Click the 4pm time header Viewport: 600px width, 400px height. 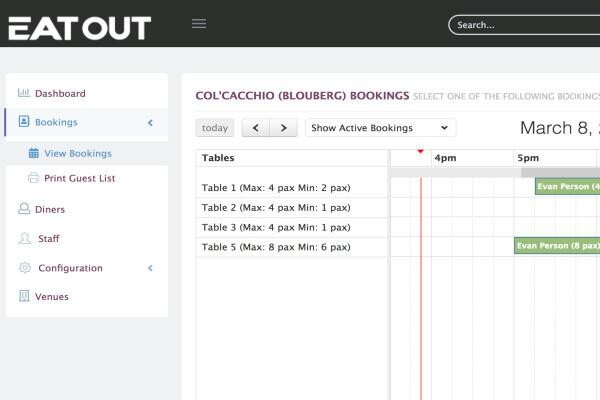coord(445,158)
